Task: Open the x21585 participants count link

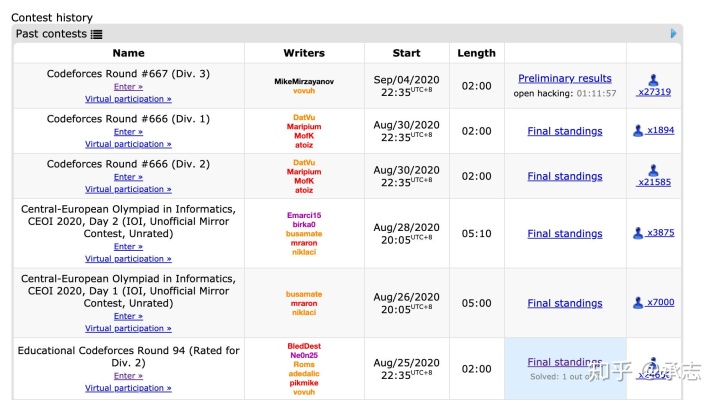Action: coord(654,182)
